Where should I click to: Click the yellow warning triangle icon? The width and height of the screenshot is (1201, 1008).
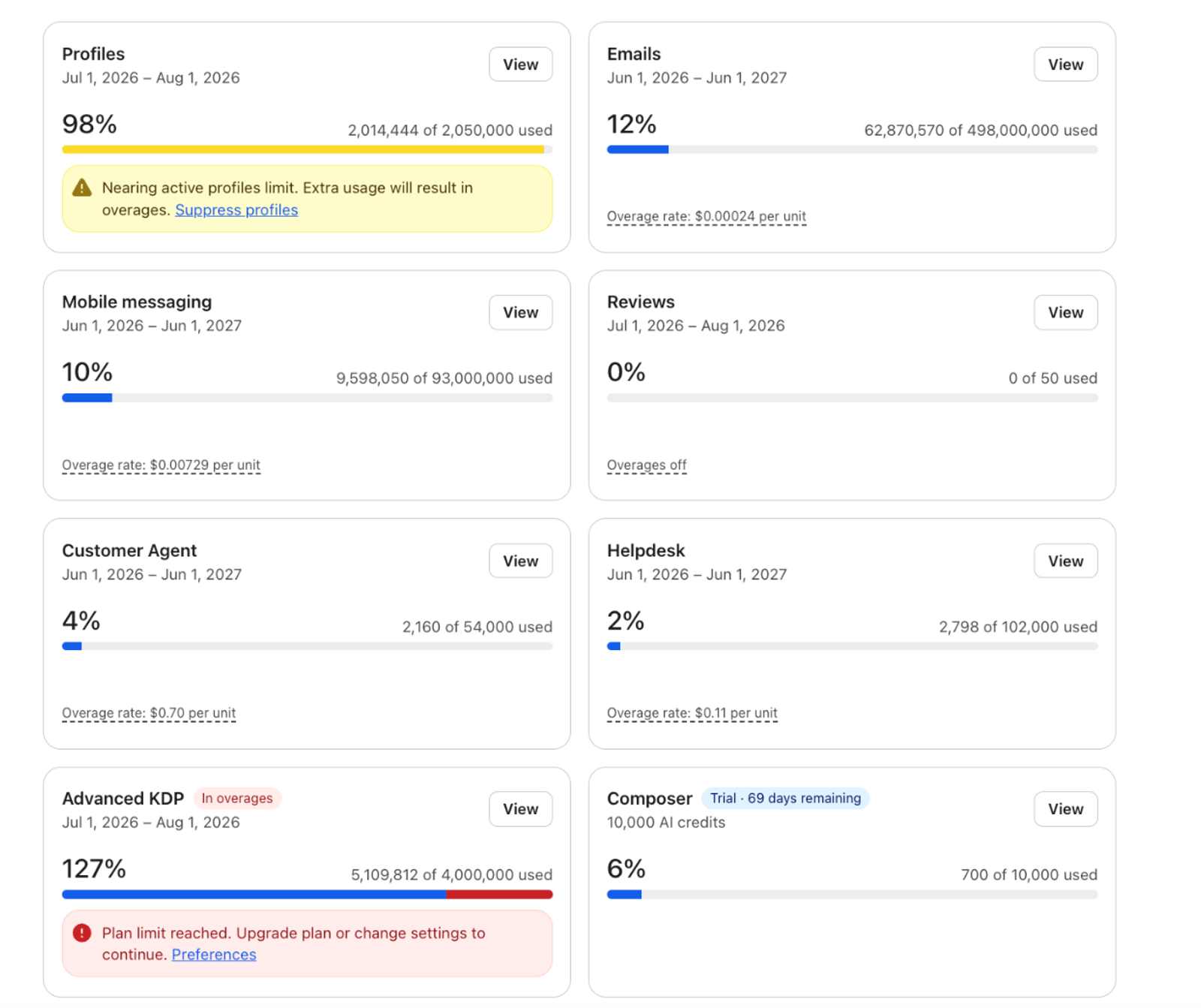(82, 188)
